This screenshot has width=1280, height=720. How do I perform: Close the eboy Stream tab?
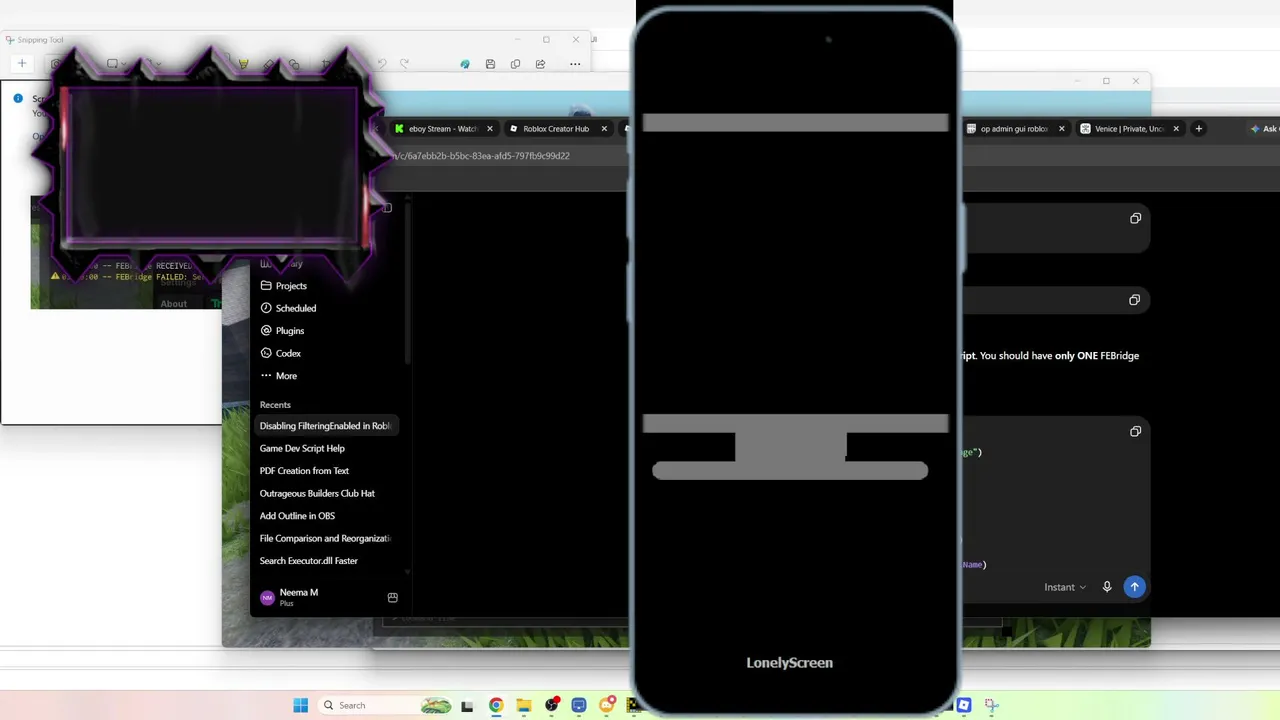pyautogui.click(x=490, y=129)
